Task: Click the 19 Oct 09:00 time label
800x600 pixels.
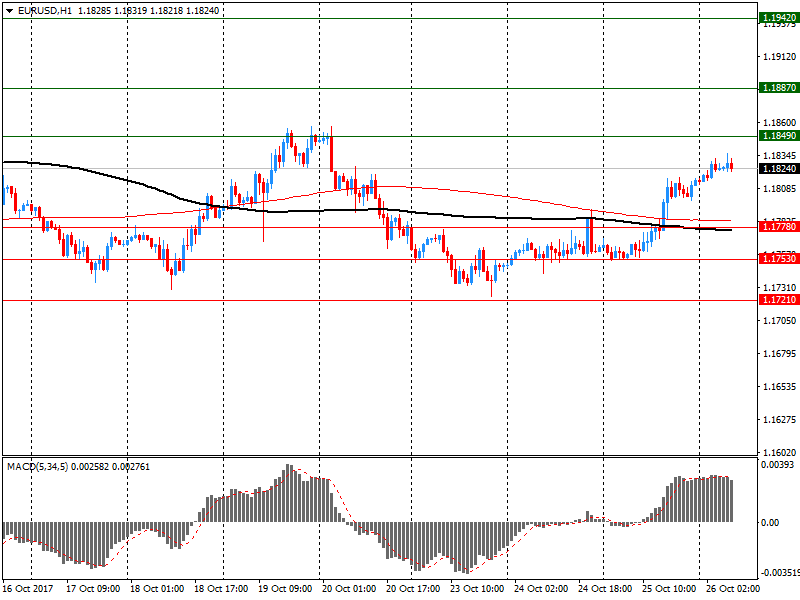Action: 285,589
